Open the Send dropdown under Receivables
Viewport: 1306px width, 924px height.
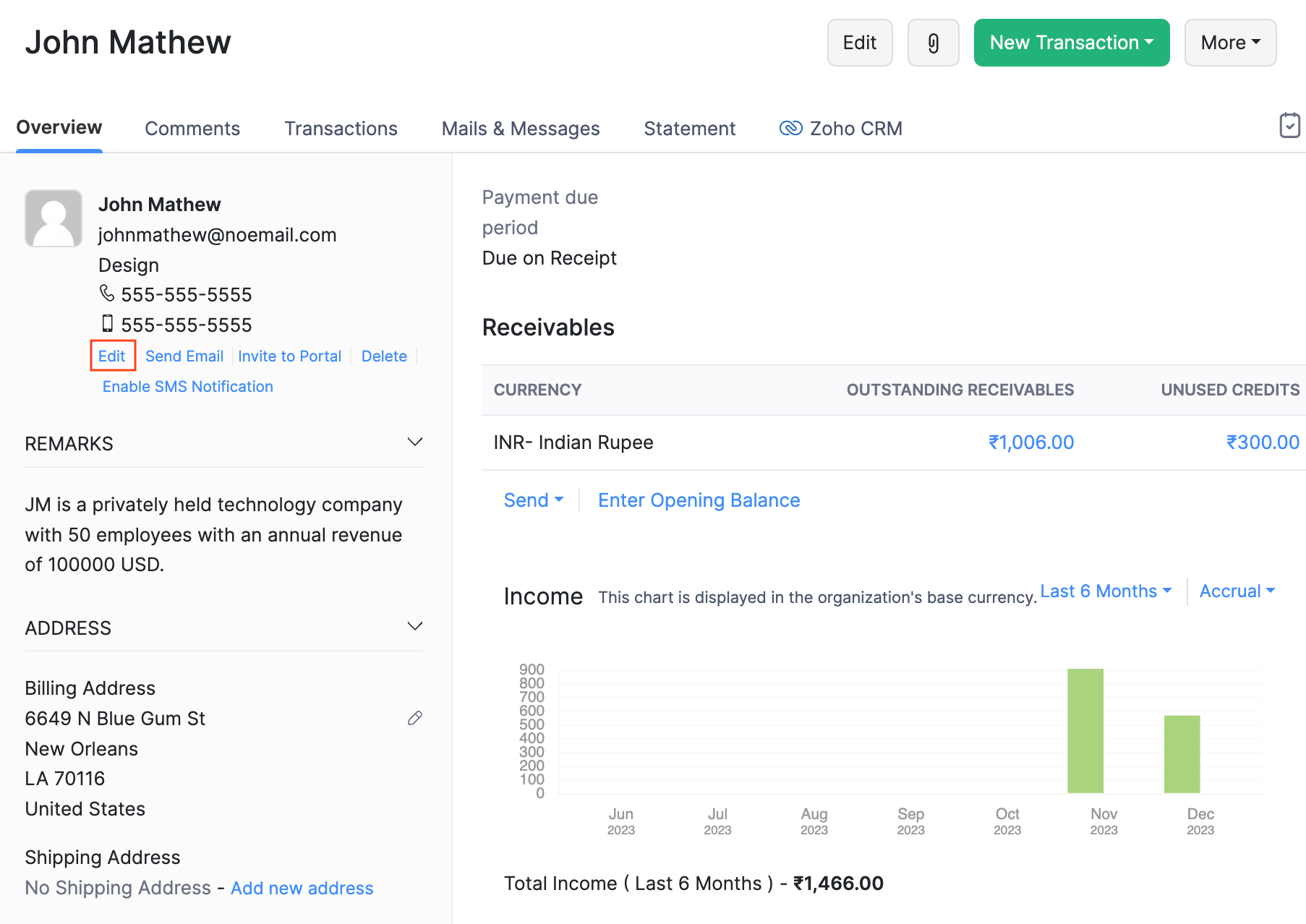pyautogui.click(x=533, y=500)
